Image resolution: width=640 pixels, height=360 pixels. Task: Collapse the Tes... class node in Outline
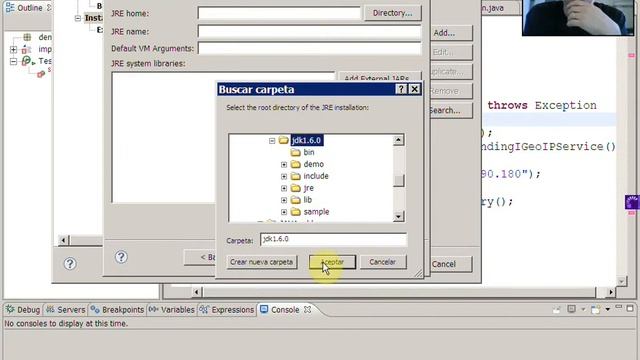(13, 62)
